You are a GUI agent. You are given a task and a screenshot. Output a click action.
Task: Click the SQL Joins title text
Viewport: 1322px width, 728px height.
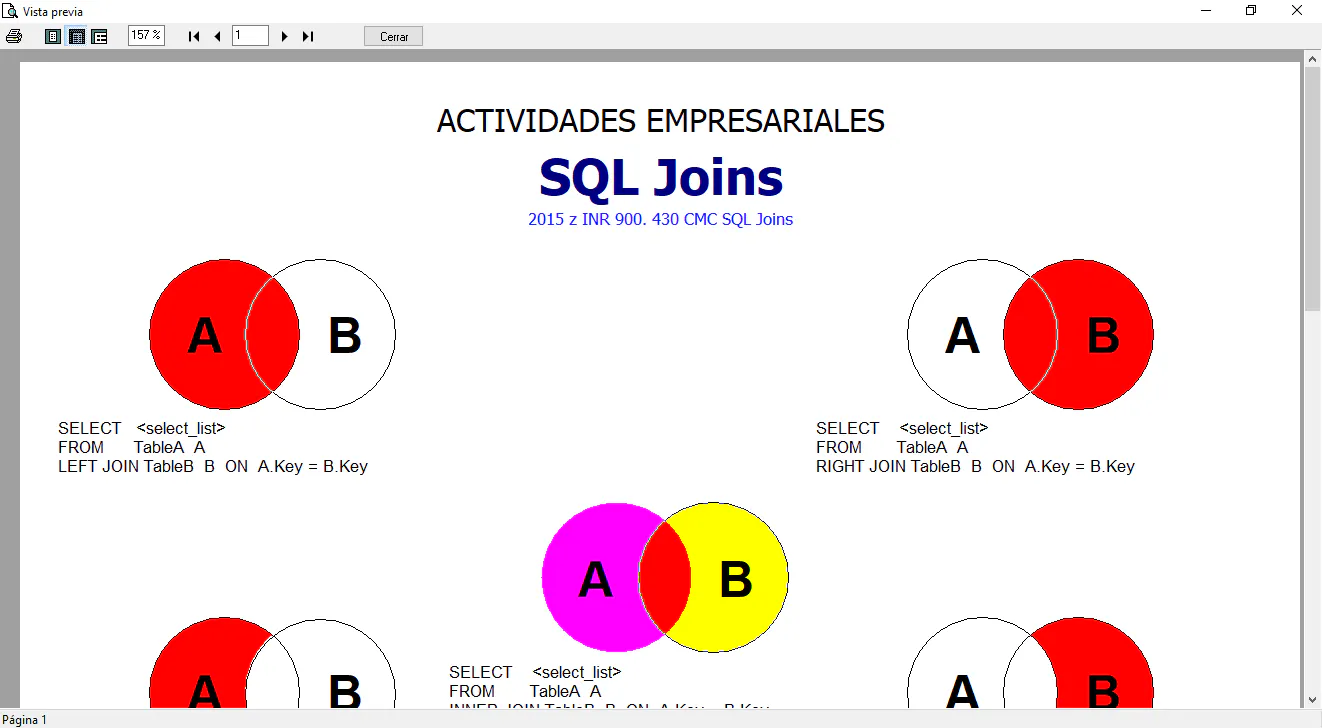click(x=661, y=178)
